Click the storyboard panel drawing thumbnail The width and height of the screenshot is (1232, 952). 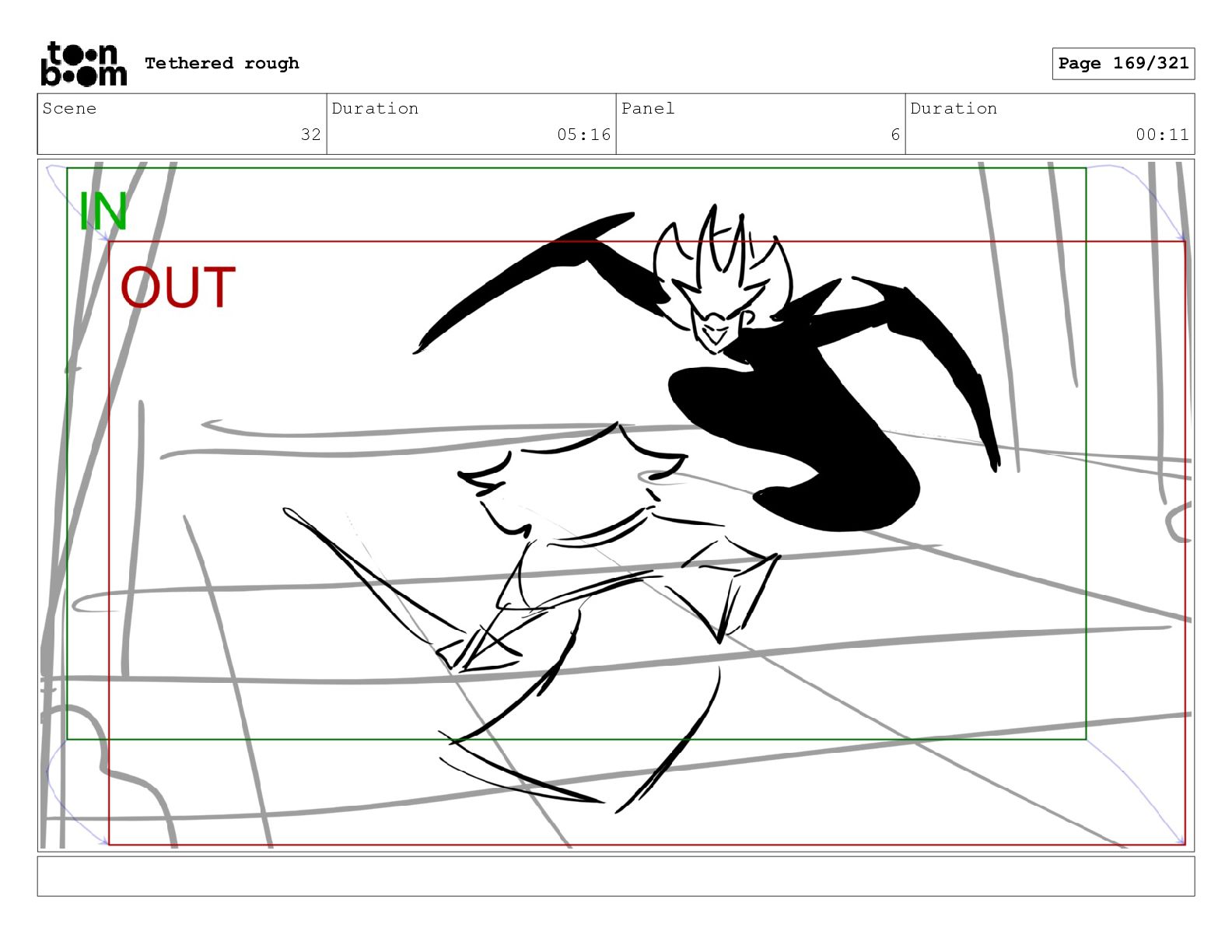pos(616,505)
